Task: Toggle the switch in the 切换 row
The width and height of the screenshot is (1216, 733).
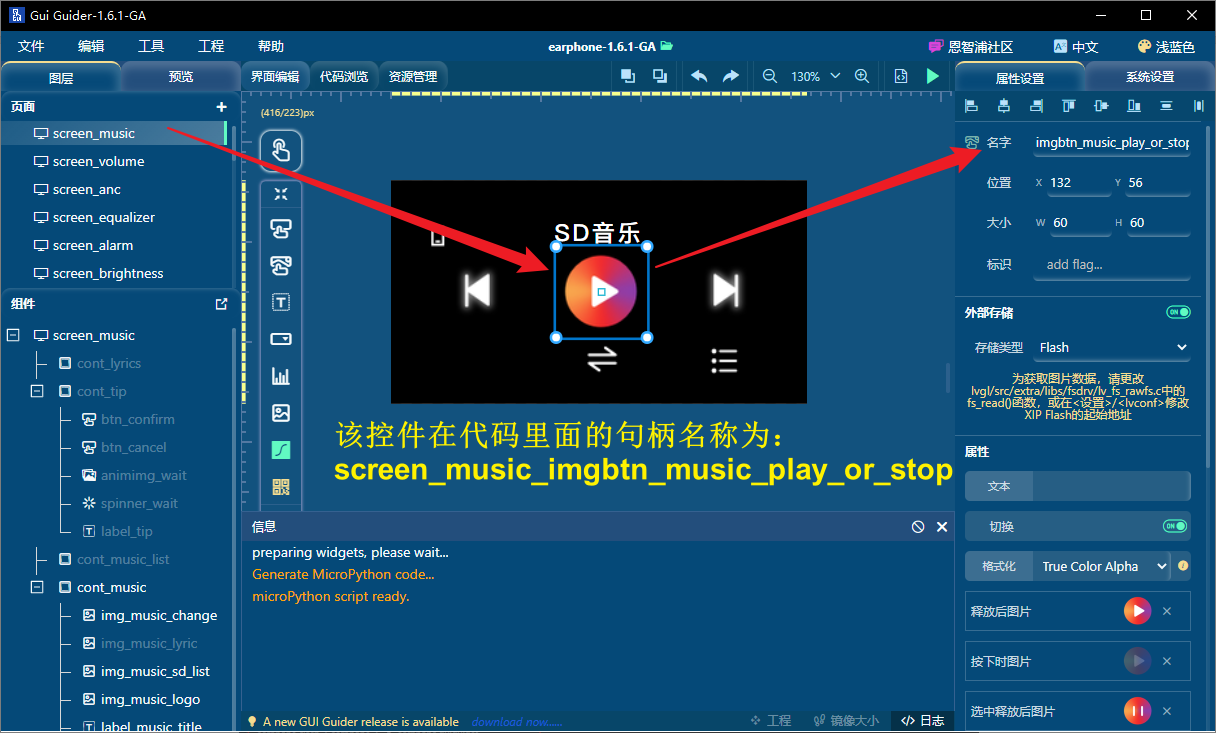Action: 1174,526
